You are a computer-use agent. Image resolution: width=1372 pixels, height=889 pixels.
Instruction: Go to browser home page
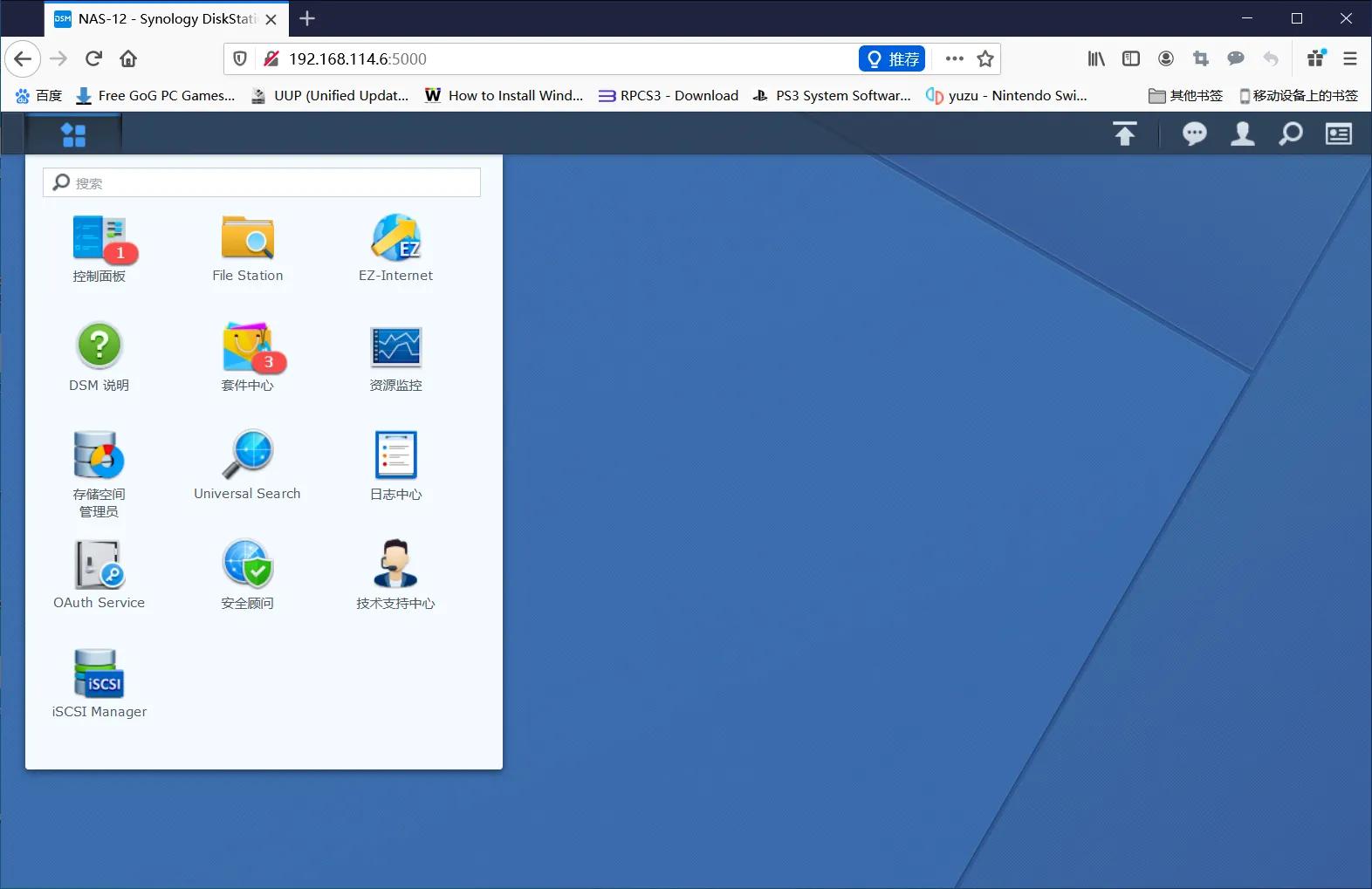(x=128, y=58)
